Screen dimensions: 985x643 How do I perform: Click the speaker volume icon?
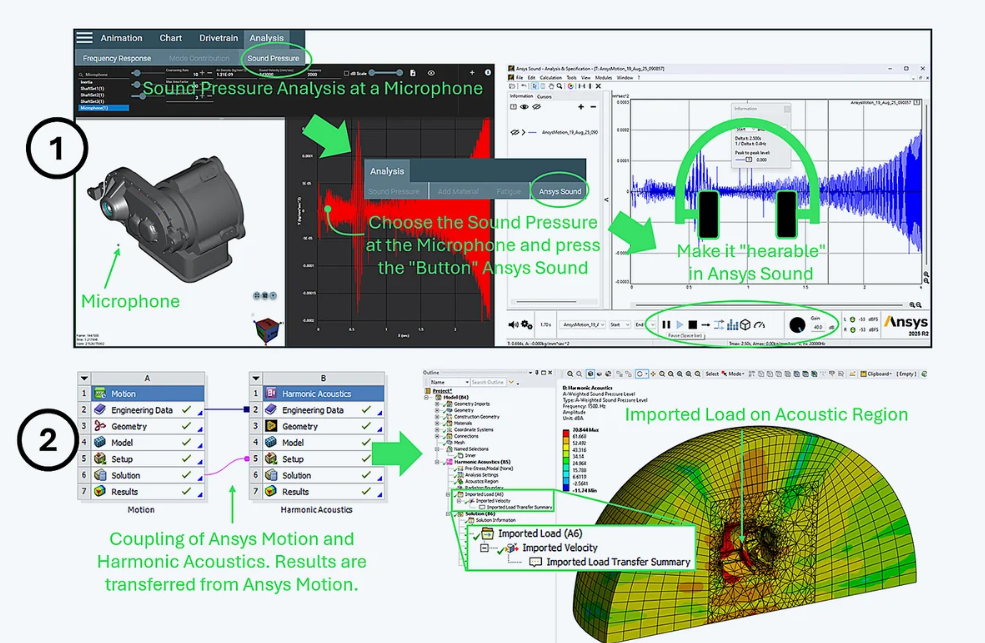(x=513, y=325)
